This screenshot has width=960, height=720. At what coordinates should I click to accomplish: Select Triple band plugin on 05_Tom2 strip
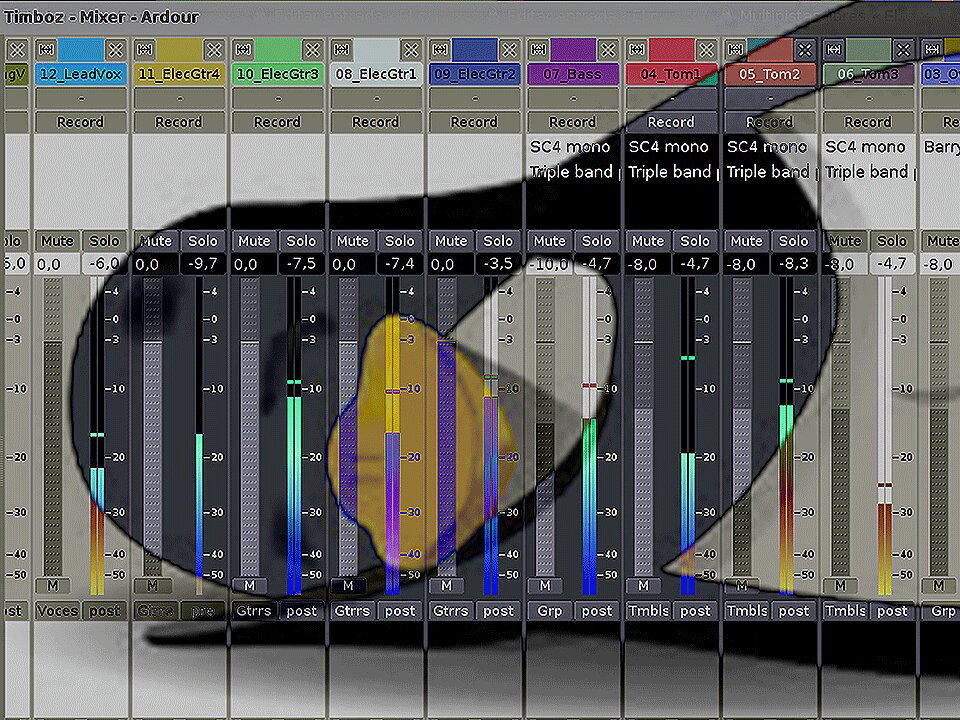pos(770,172)
